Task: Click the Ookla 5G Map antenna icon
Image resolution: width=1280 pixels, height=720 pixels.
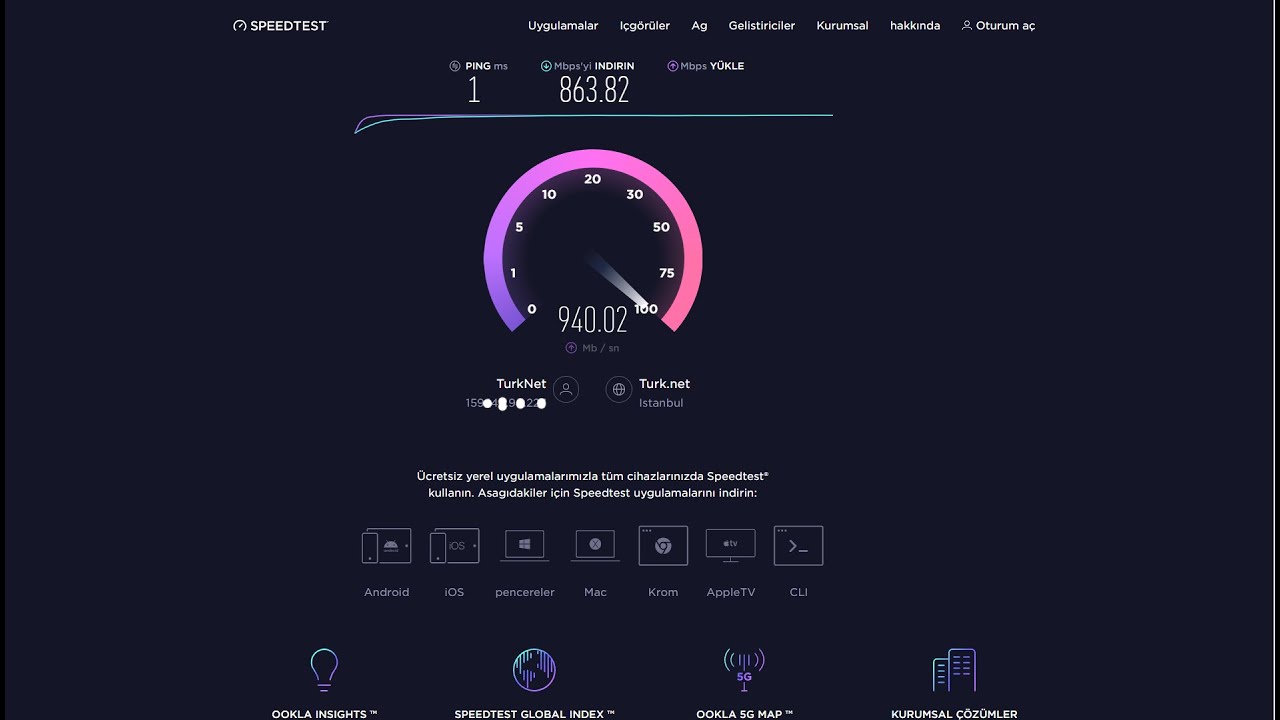Action: 744,670
